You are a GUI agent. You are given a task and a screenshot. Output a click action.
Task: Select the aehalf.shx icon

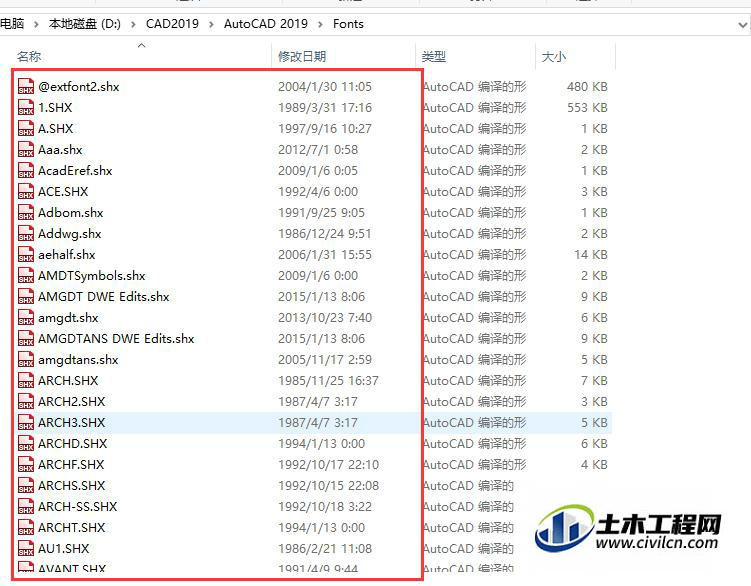[x=26, y=254]
